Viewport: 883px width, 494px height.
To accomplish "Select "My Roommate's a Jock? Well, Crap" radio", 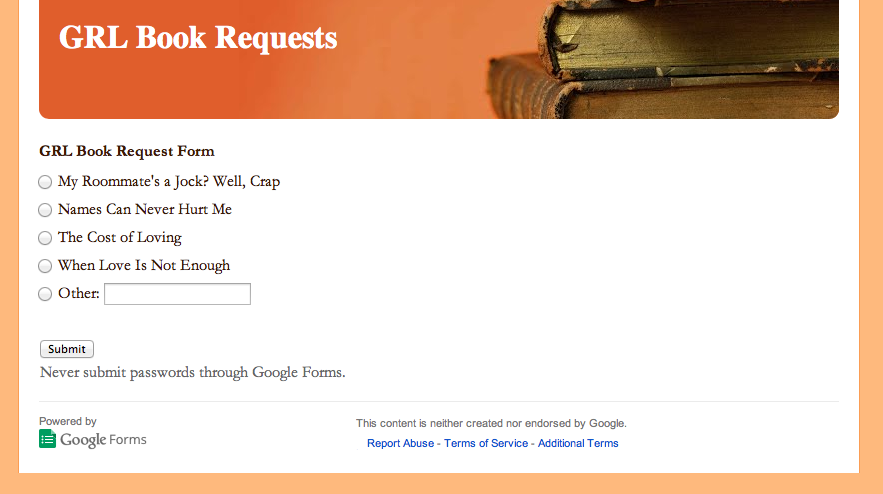I will tap(45, 182).
